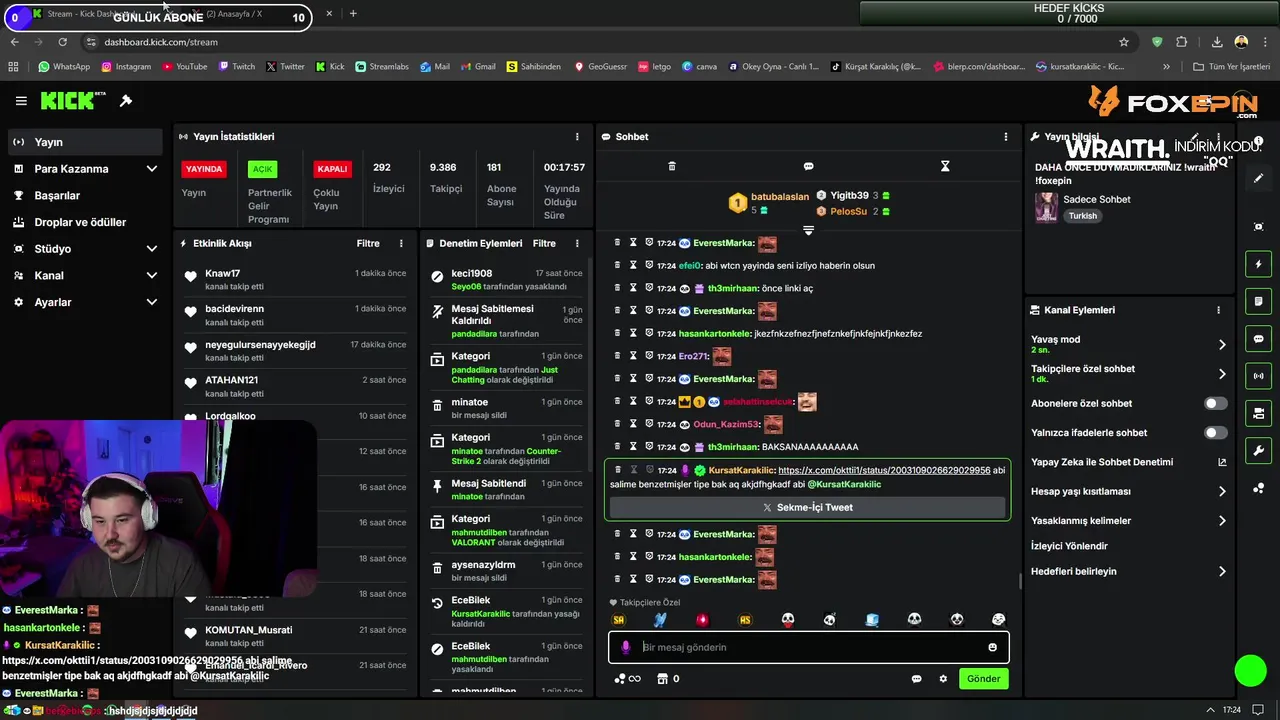Screen dimensions: 1280x720
Task: Open the Twitch bookmark
Action: 236,67
